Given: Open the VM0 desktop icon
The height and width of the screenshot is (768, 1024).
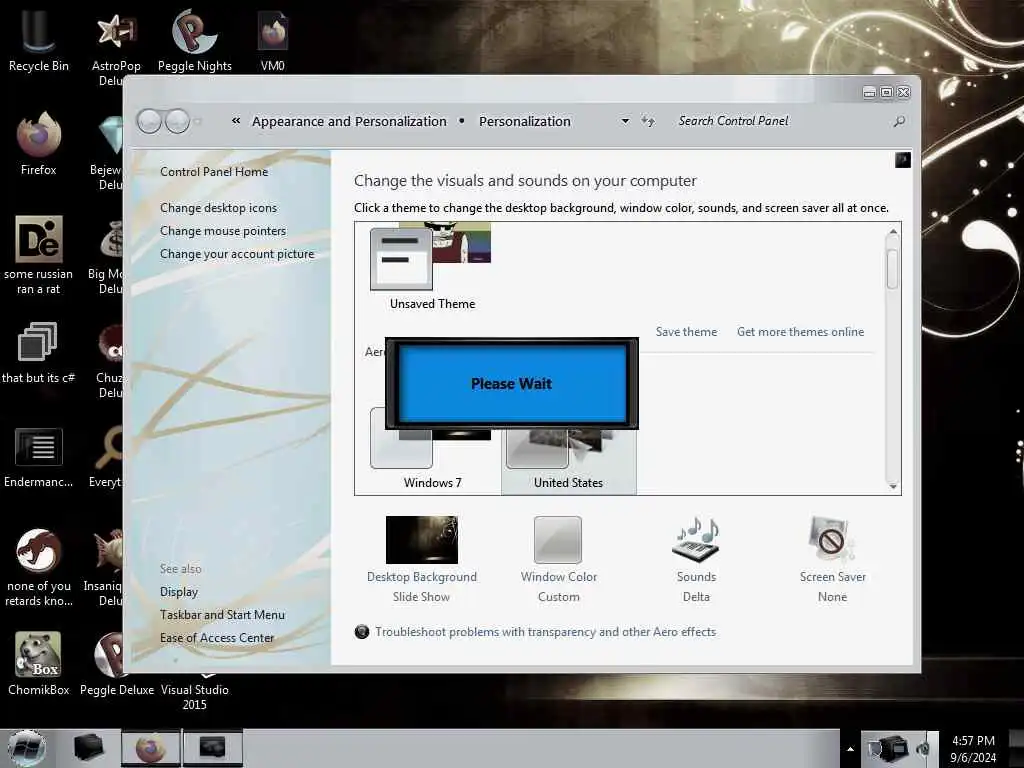Looking at the screenshot, I should pos(272,39).
